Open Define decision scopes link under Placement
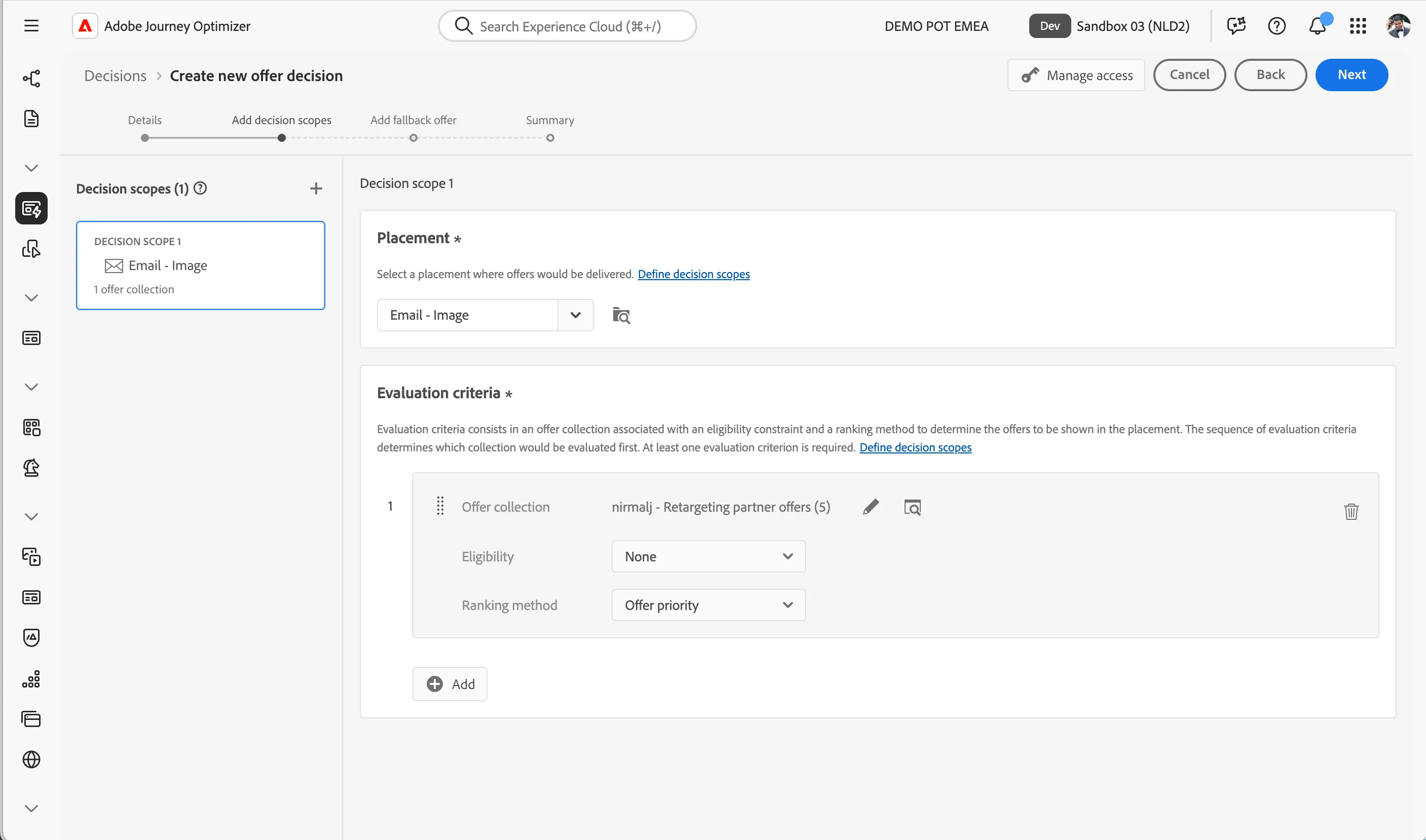Image resolution: width=1426 pixels, height=840 pixels. pos(693,274)
